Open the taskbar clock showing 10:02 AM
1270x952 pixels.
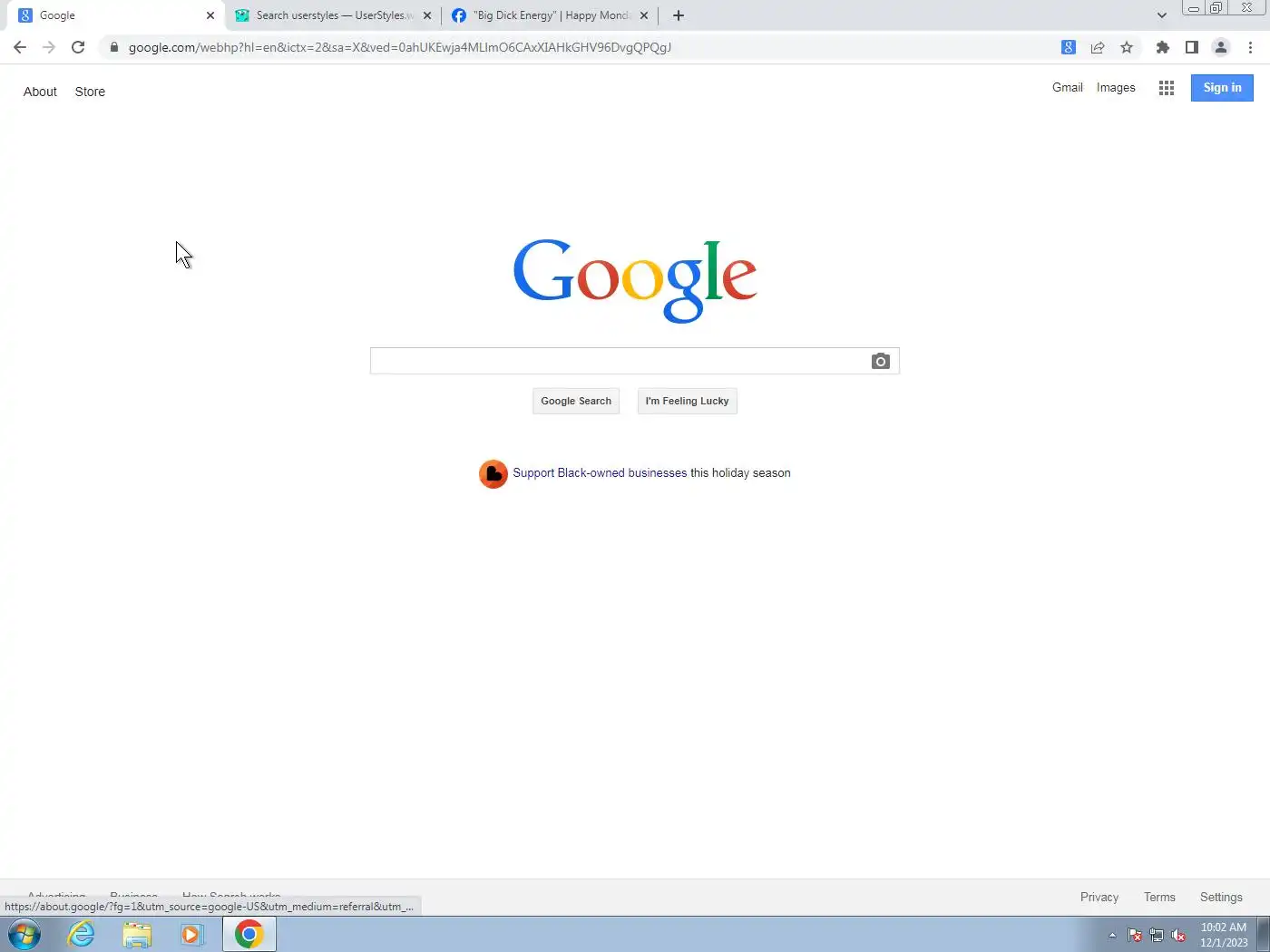point(1224,935)
